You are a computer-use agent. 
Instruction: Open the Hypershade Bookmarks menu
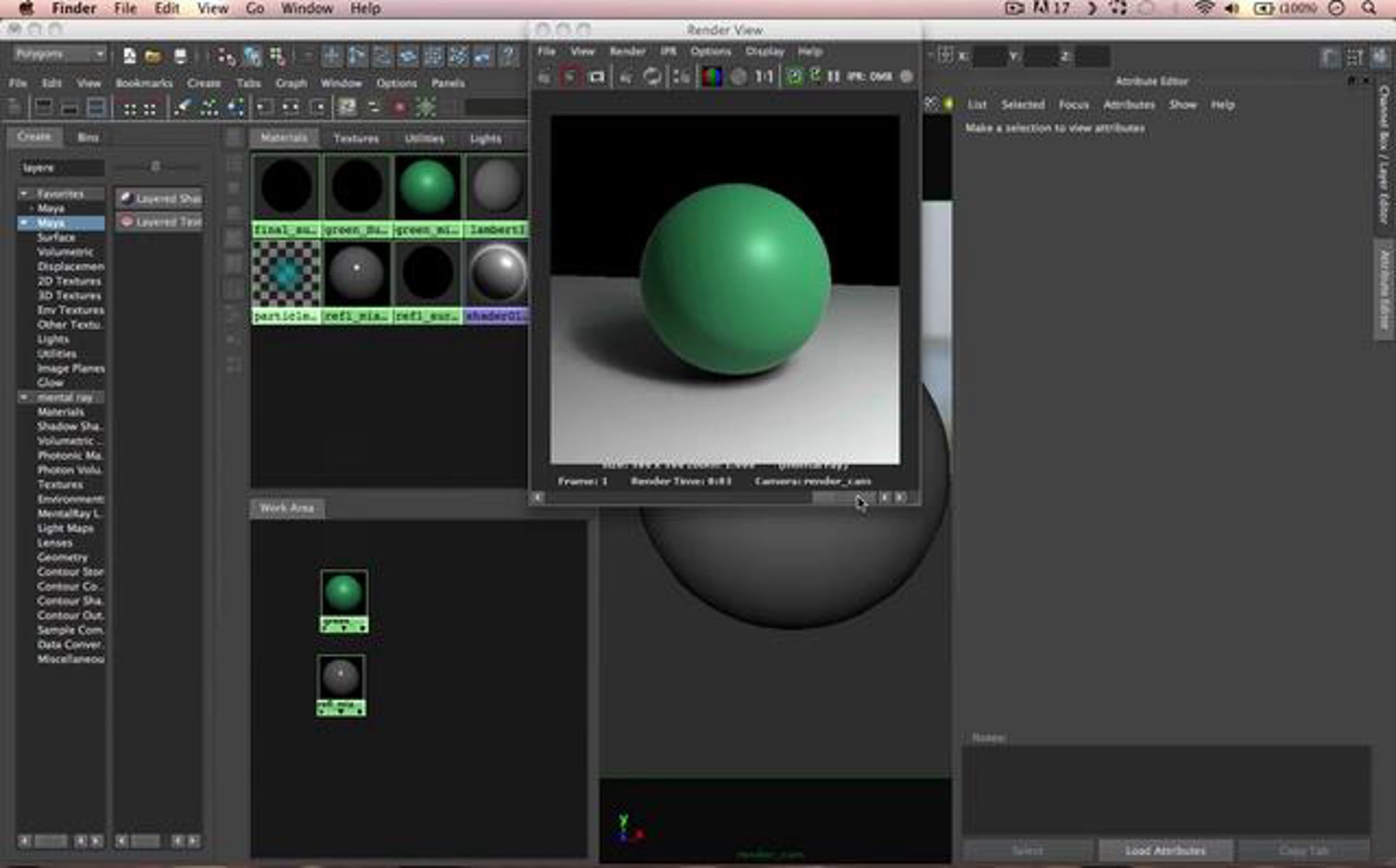pyautogui.click(x=144, y=83)
